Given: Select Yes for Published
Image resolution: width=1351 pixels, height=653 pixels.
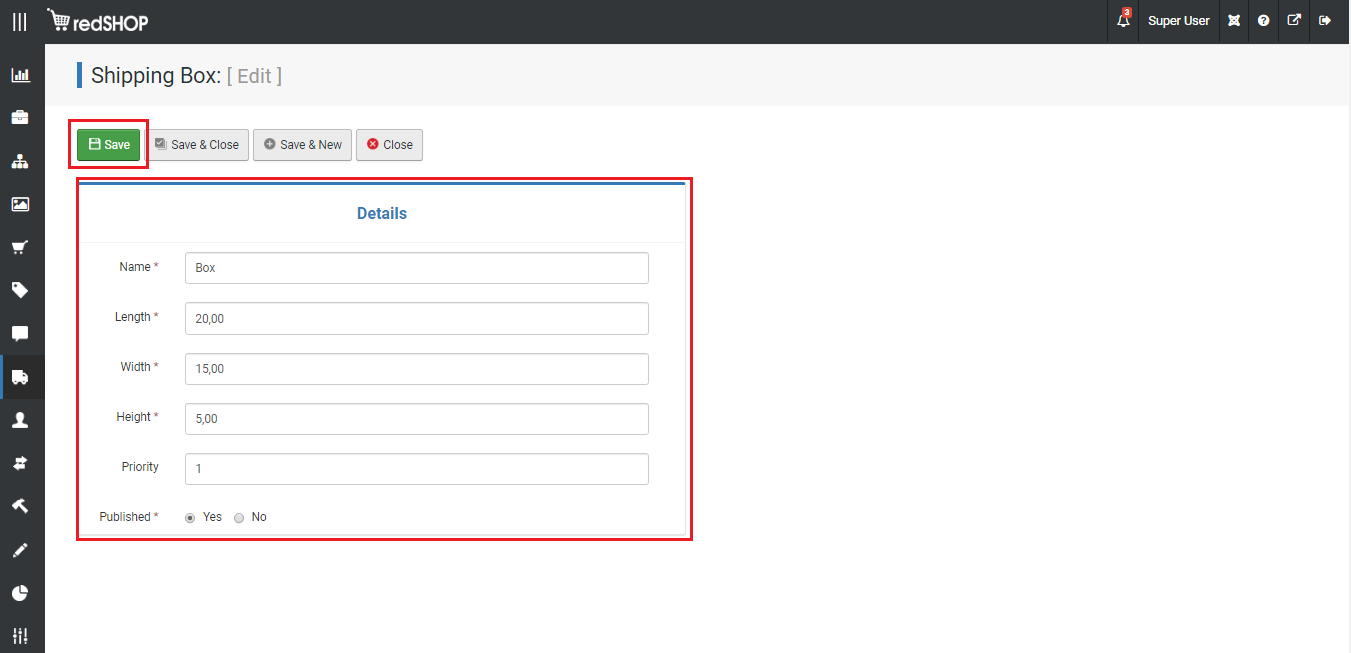Looking at the screenshot, I should pyautogui.click(x=190, y=518).
